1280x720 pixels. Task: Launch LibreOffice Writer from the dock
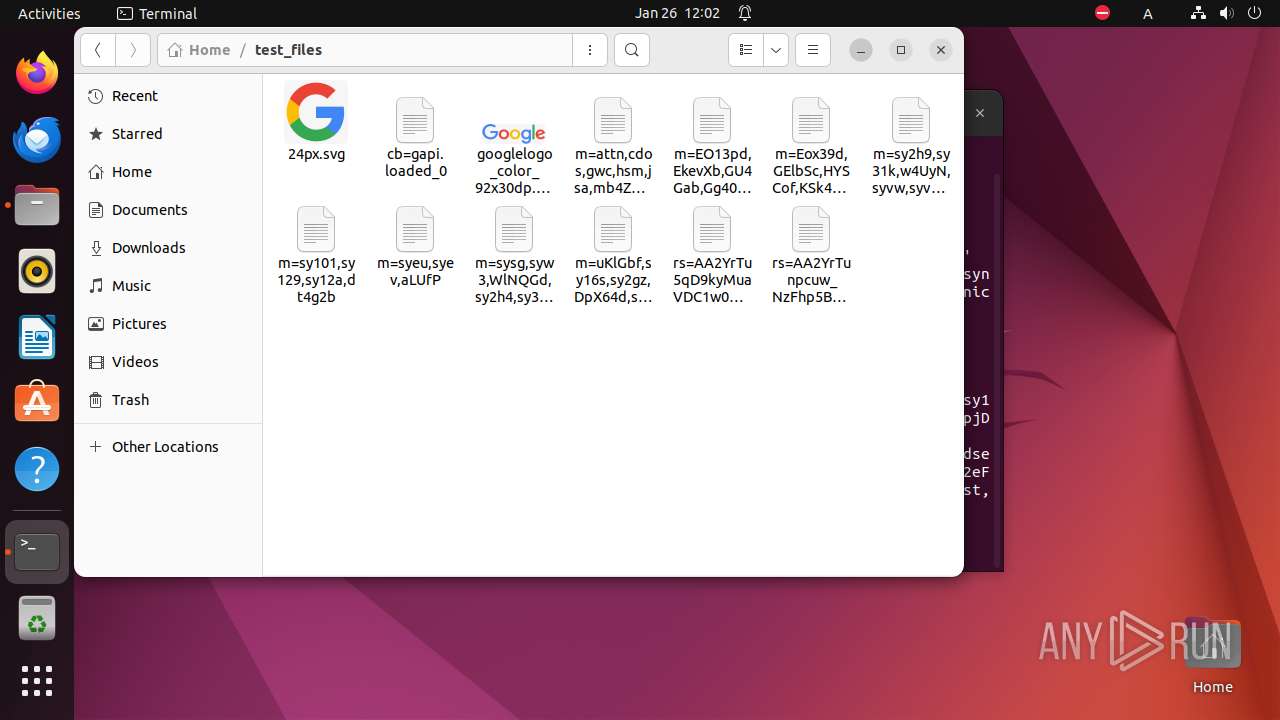(37, 337)
